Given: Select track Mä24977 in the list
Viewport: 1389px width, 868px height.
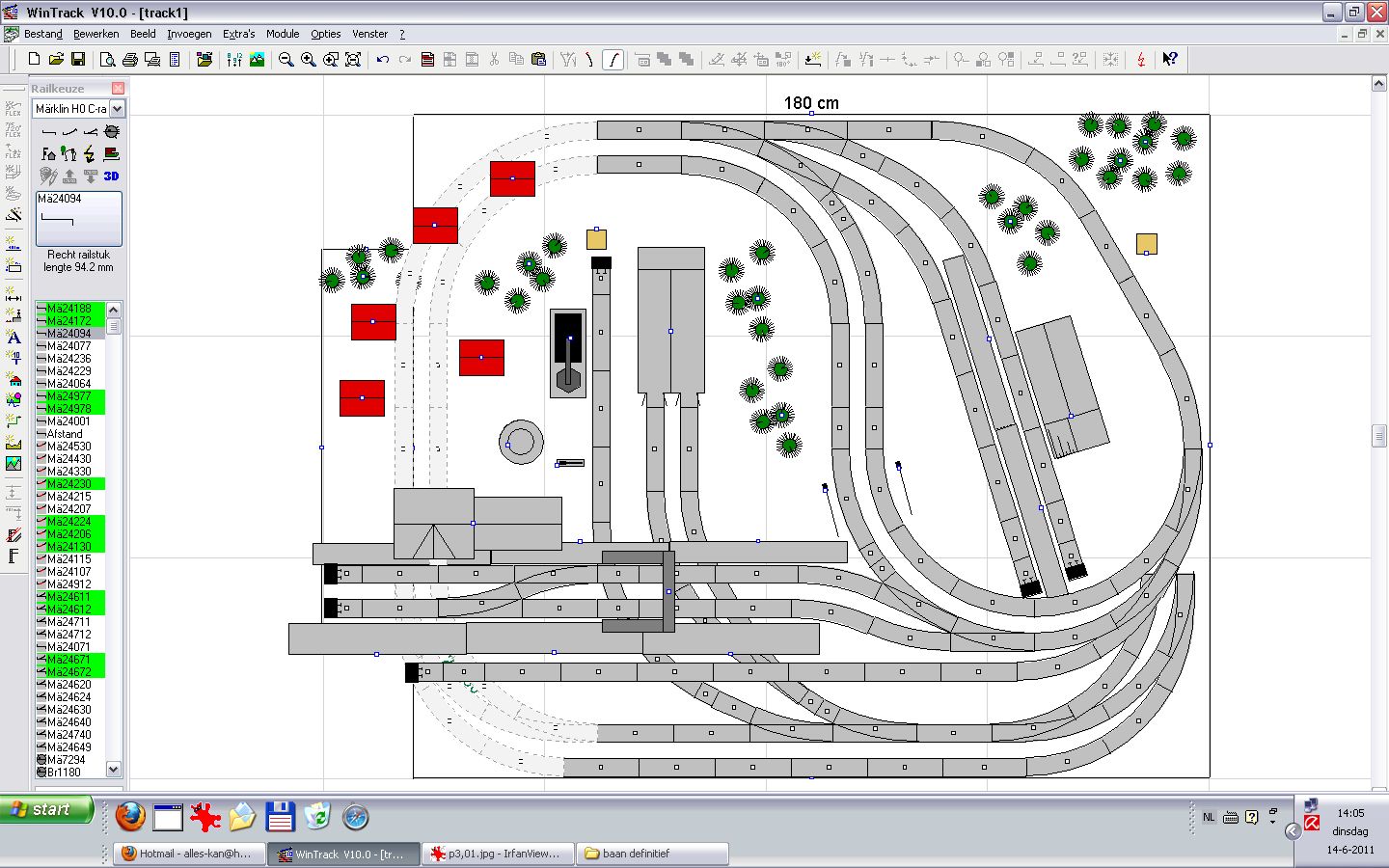Looking at the screenshot, I should (69, 396).
